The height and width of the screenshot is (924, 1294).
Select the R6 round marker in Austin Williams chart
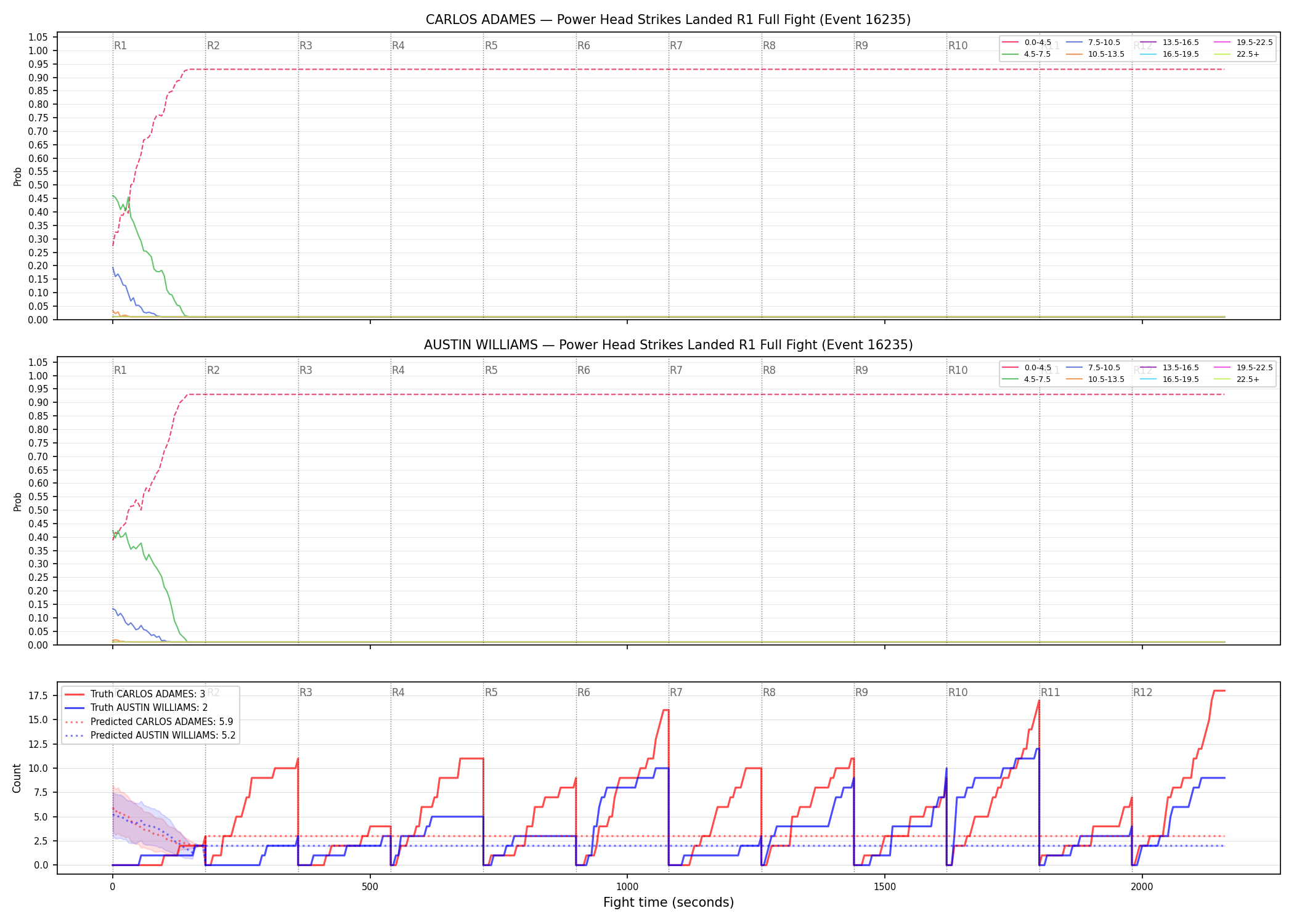[584, 370]
